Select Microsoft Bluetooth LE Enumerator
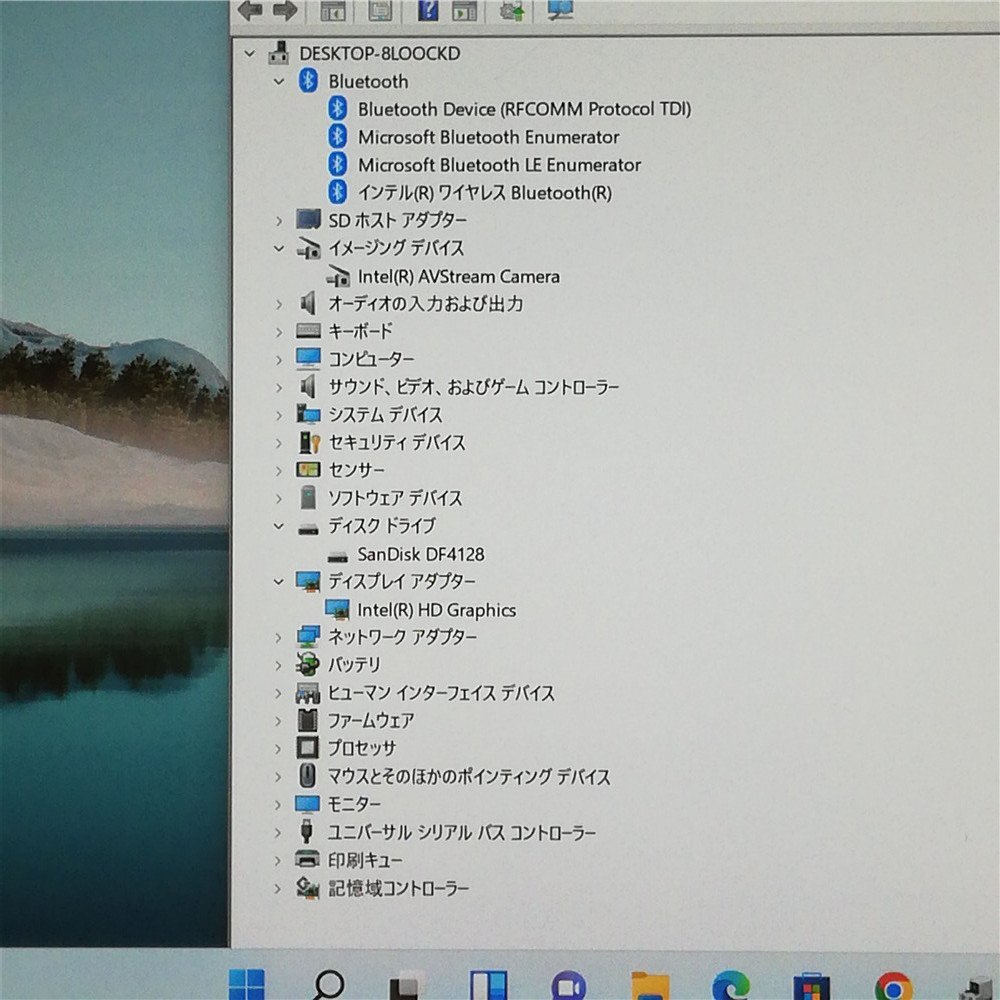Viewport: 1000px width, 1000px height. pyautogui.click(x=499, y=165)
